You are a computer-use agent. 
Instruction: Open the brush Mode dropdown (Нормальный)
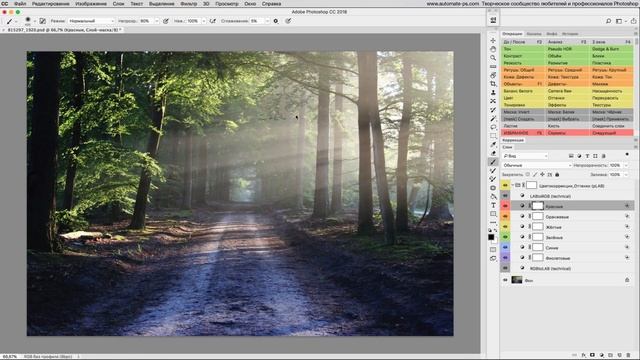click(91, 21)
